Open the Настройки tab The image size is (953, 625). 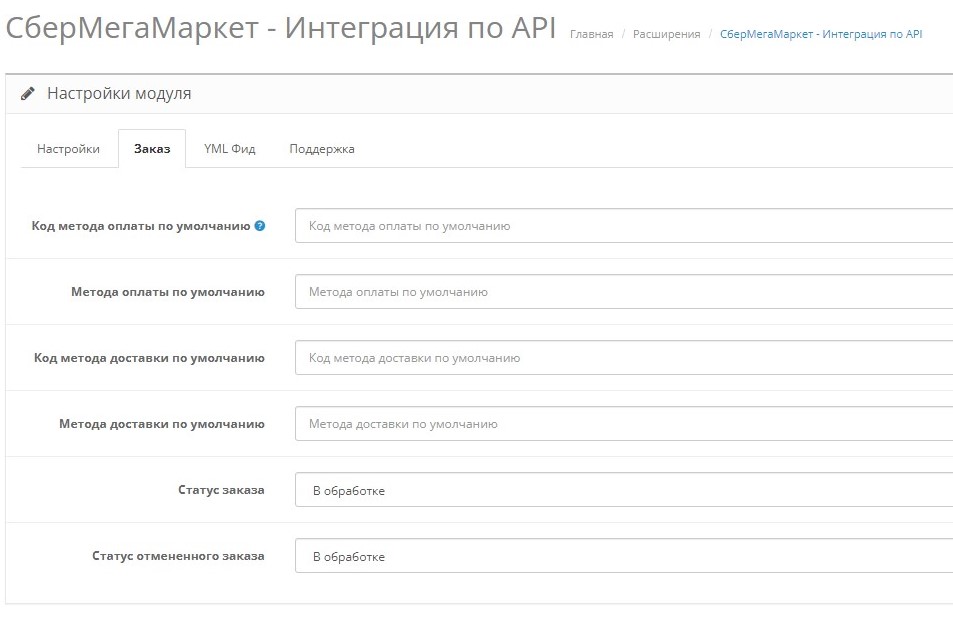[68, 149]
